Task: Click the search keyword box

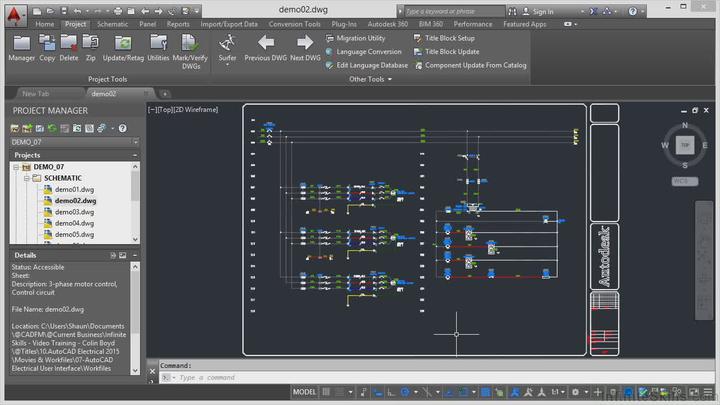Action: [454, 11]
